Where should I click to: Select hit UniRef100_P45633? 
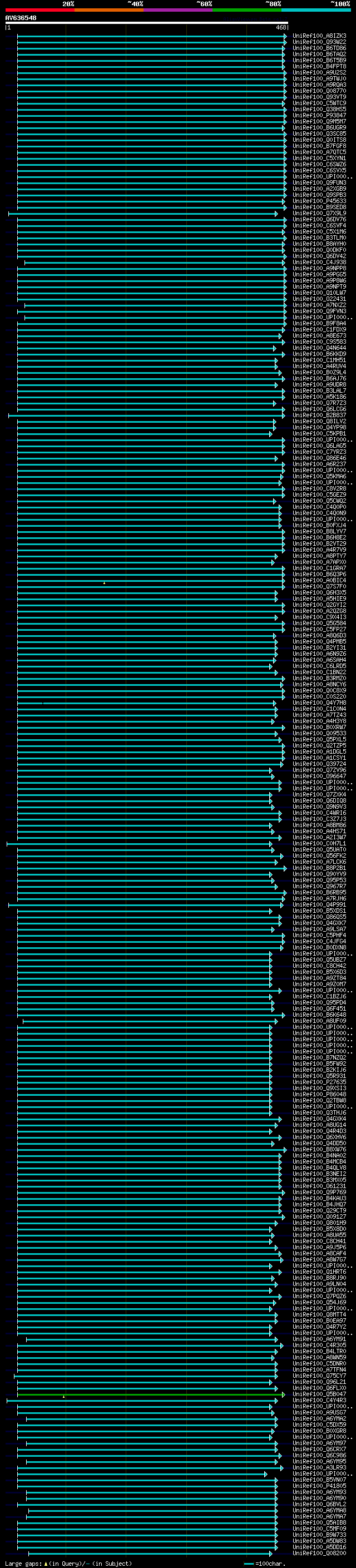tap(319, 201)
